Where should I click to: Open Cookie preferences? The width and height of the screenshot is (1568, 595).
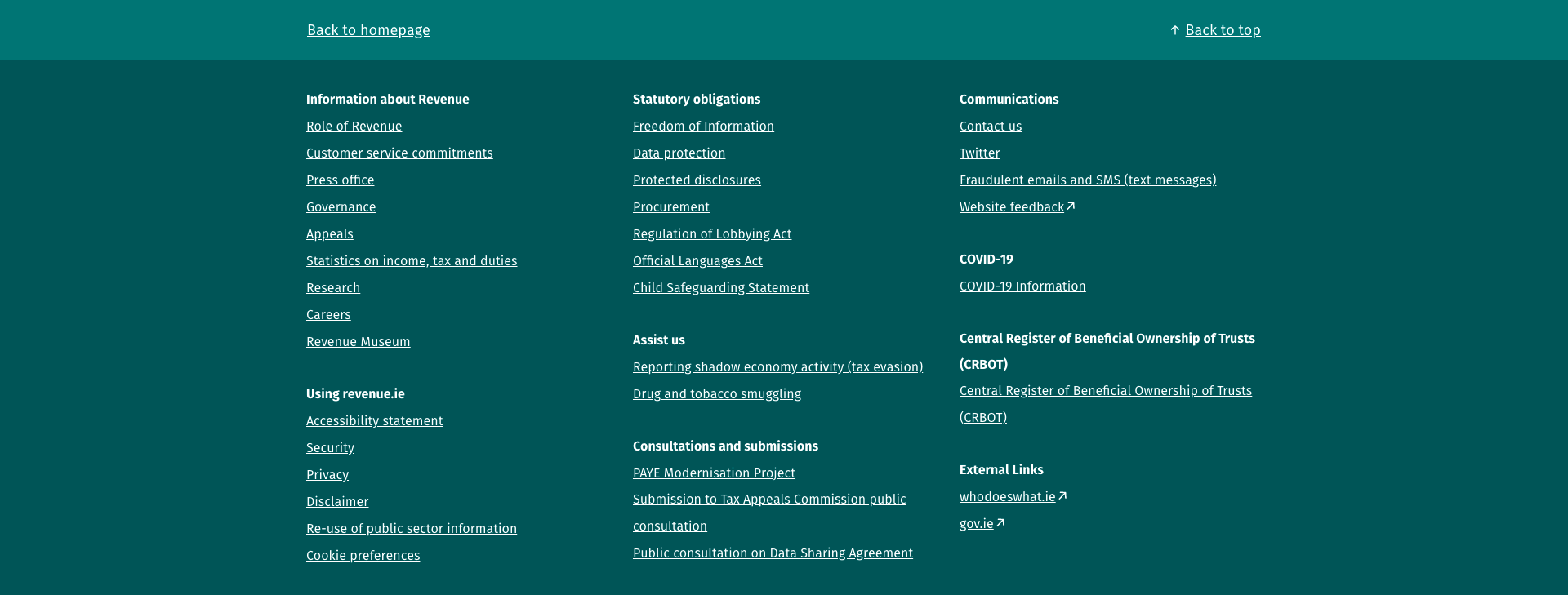(x=363, y=556)
